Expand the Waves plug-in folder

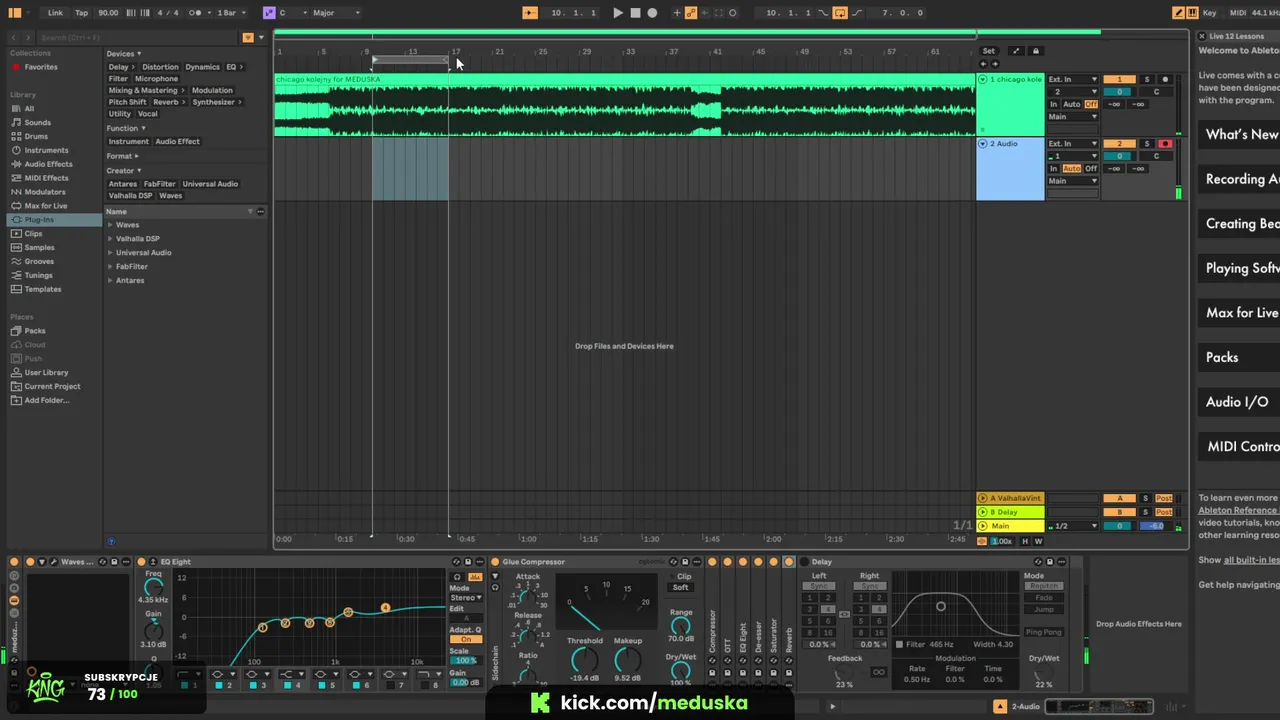click(110, 225)
